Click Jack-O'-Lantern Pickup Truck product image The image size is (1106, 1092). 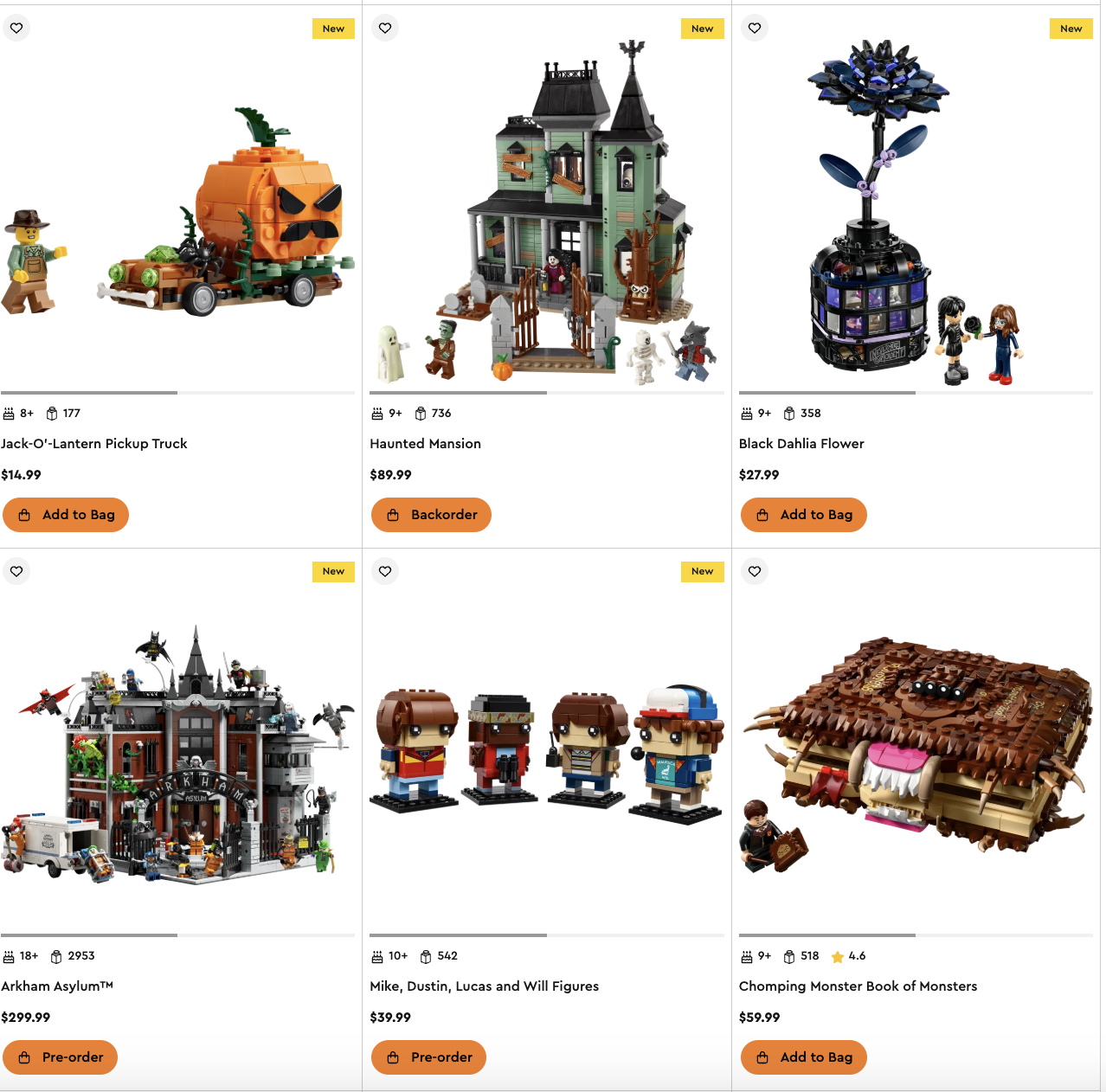click(x=178, y=214)
